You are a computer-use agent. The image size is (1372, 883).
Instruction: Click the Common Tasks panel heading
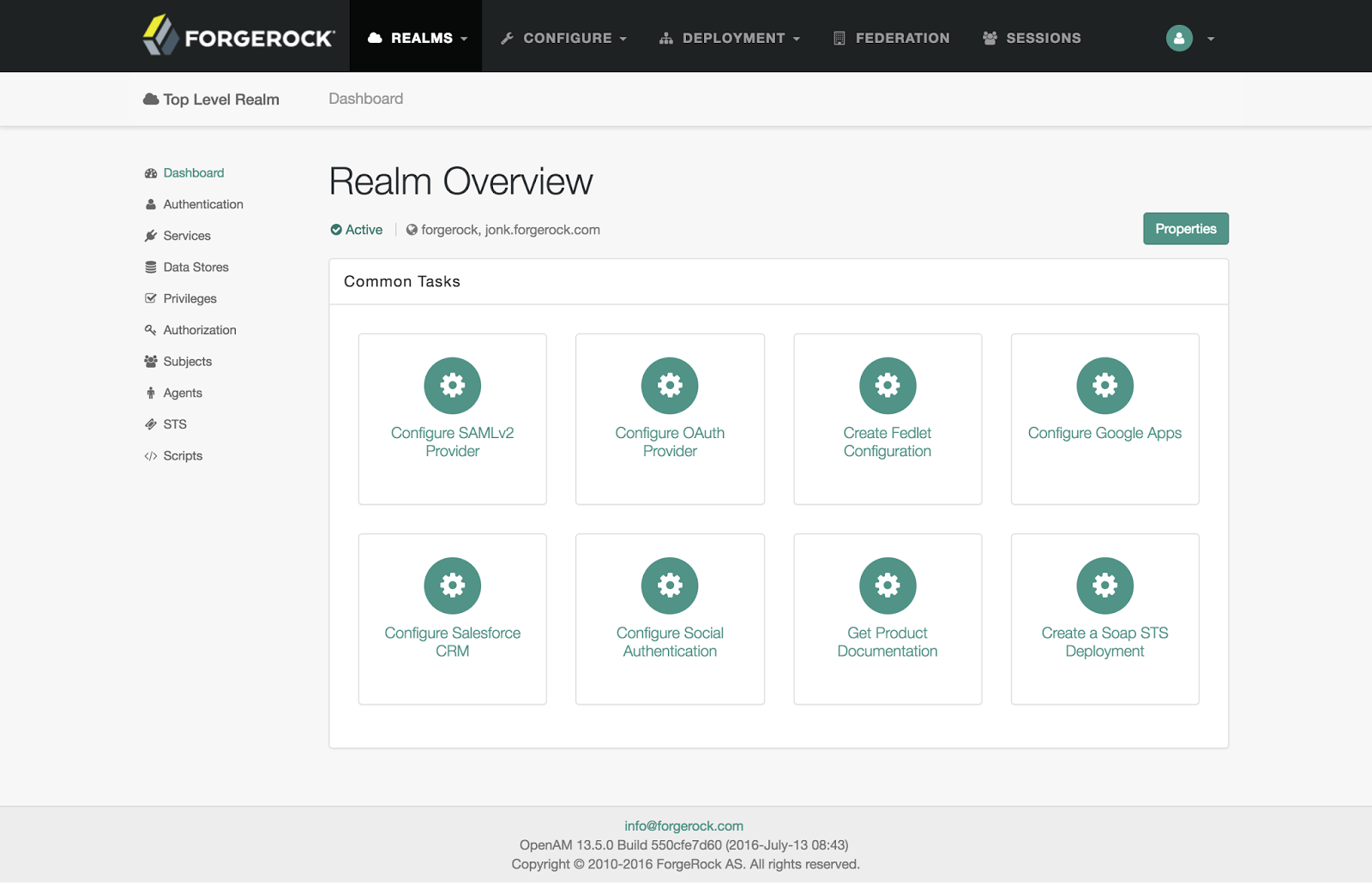pyautogui.click(x=402, y=281)
